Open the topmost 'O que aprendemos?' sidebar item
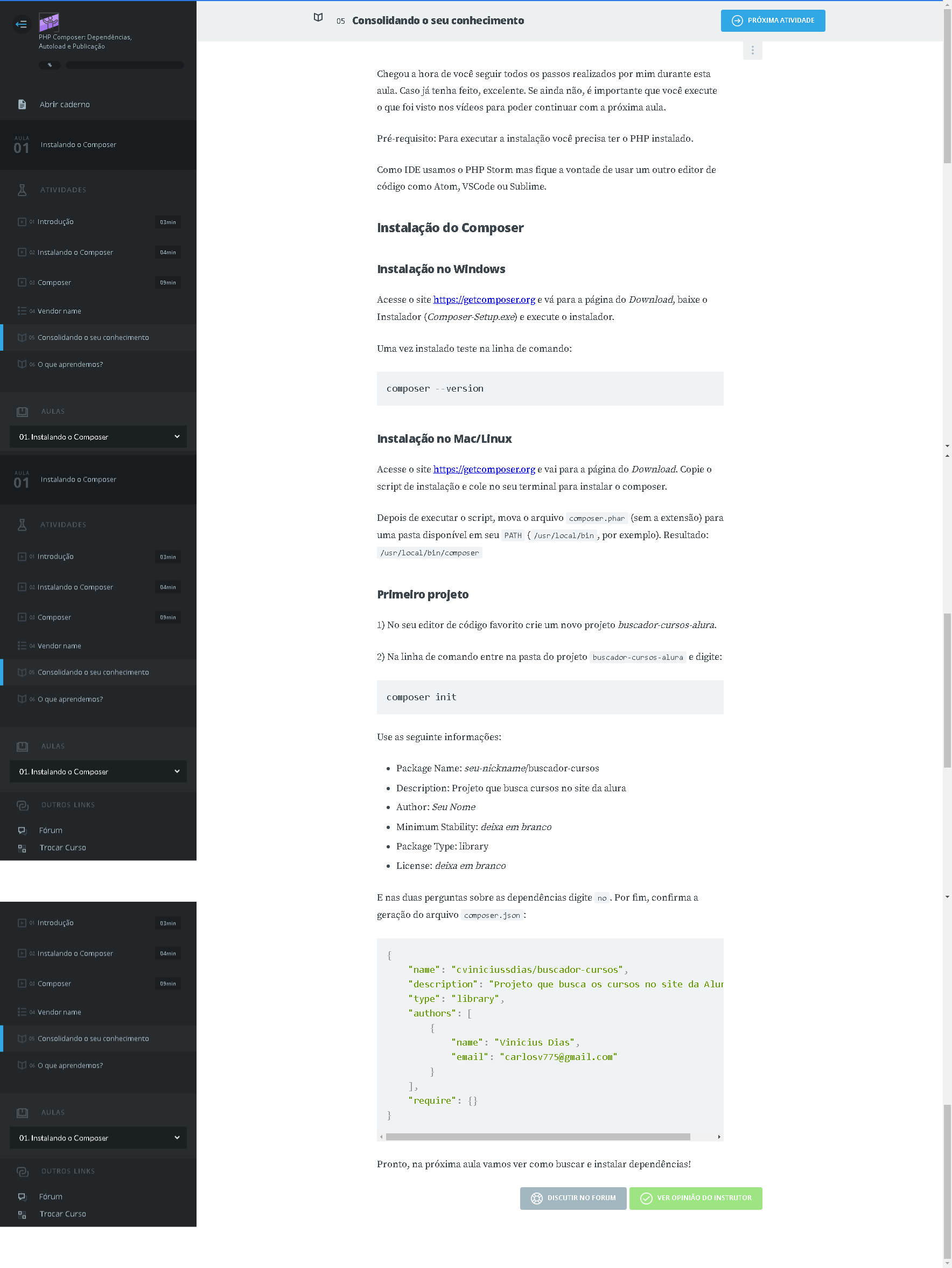The width and height of the screenshot is (952, 1268). pyautogui.click(x=70, y=365)
